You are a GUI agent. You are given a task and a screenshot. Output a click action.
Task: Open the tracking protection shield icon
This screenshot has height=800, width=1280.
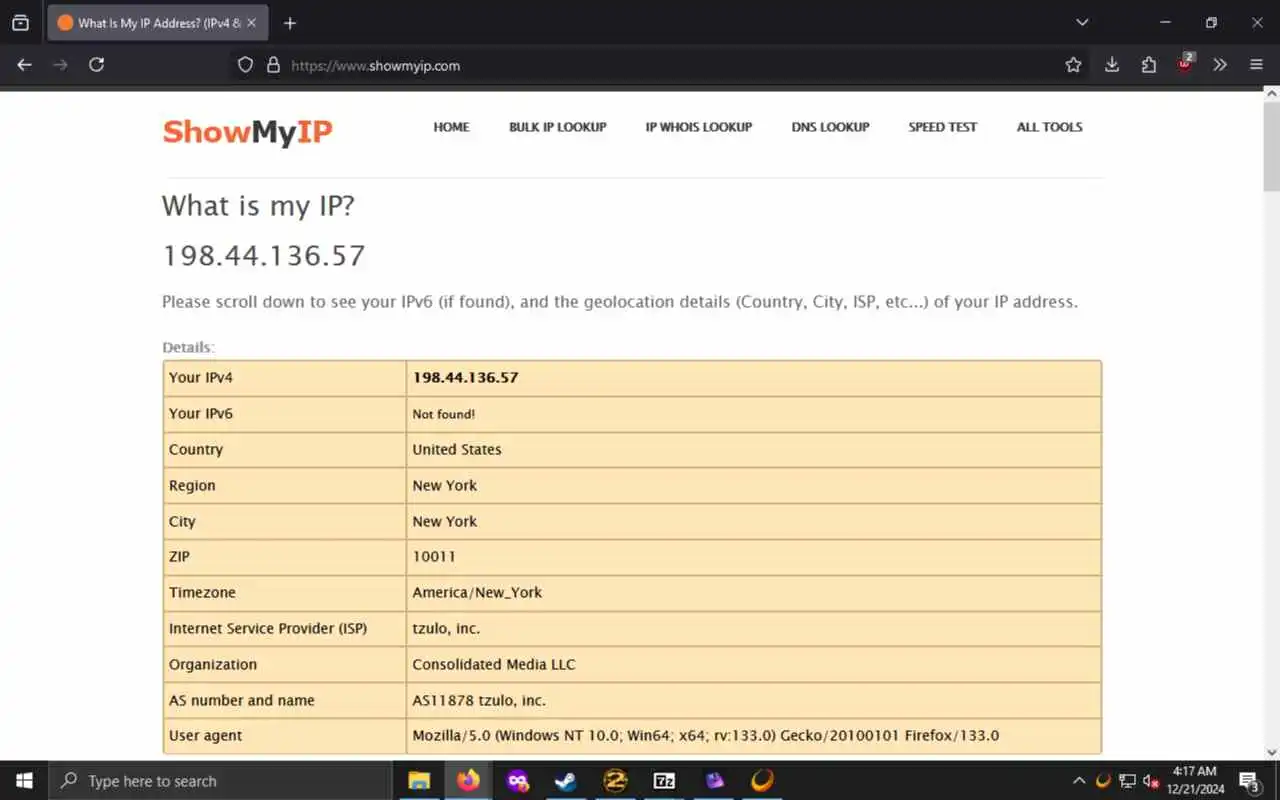[245, 65]
